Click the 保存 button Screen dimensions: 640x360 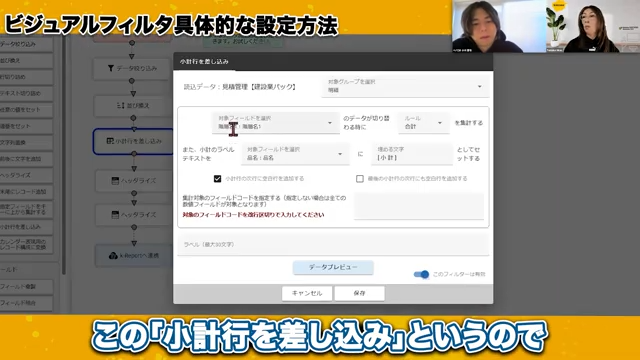[360, 293]
